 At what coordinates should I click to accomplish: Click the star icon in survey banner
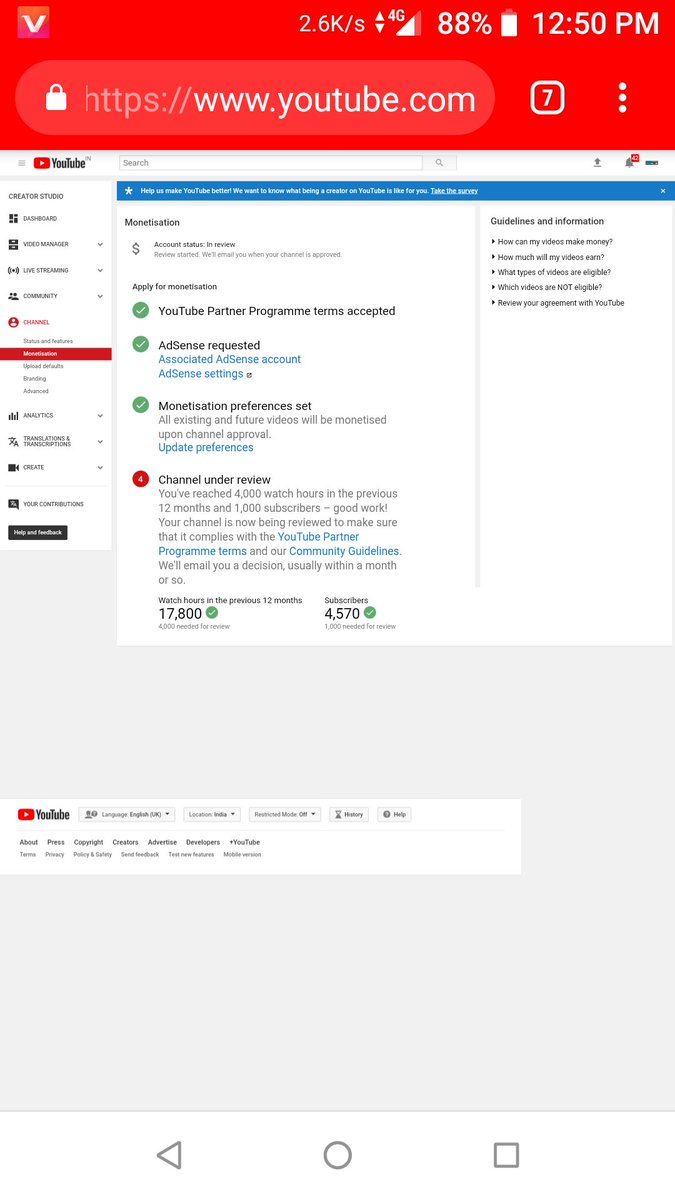(x=128, y=191)
